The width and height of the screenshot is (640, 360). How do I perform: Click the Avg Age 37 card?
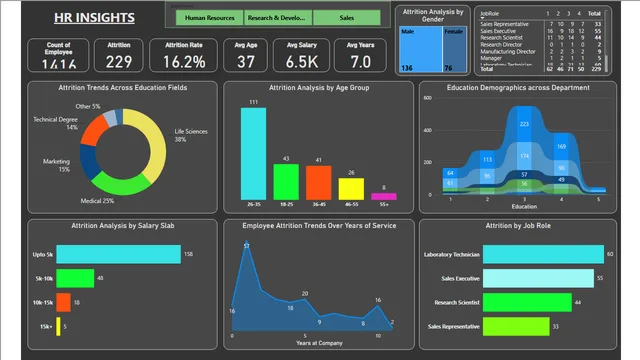pos(246,55)
